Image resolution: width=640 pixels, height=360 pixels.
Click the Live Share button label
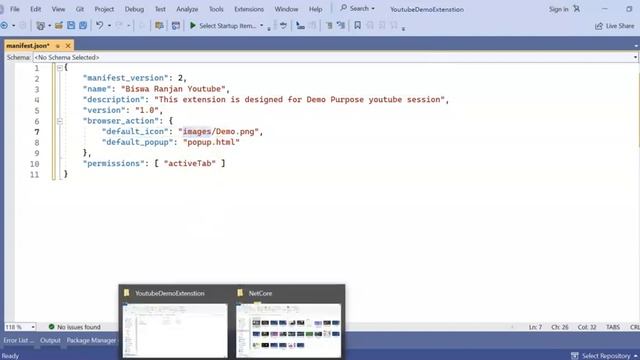pyautogui.click(x=620, y=26)
